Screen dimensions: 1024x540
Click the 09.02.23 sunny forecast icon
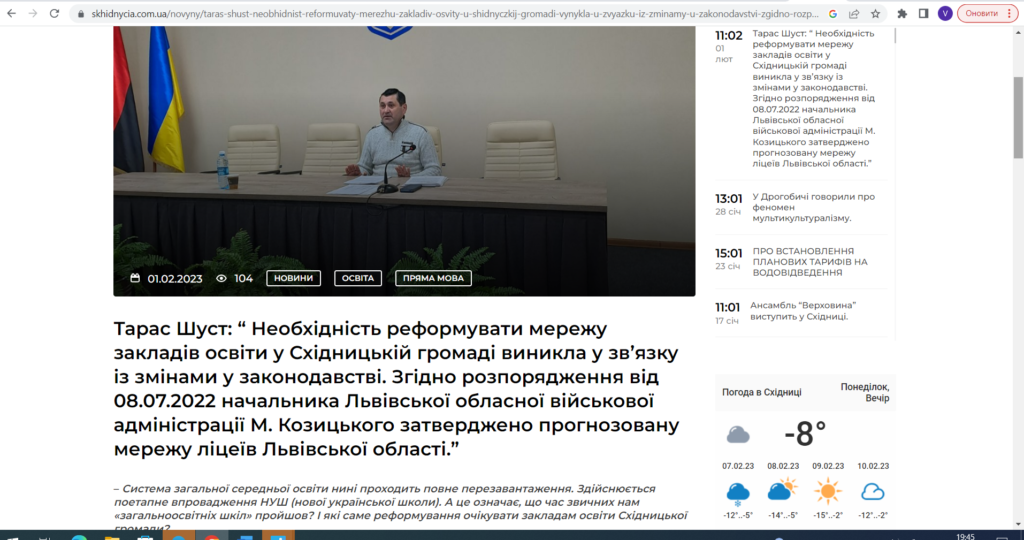click(827, 491)
